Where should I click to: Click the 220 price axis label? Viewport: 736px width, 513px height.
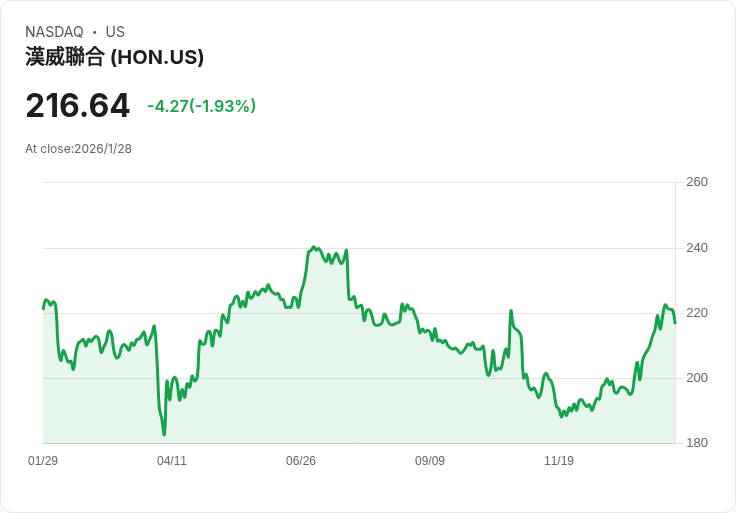coord(697,313)
